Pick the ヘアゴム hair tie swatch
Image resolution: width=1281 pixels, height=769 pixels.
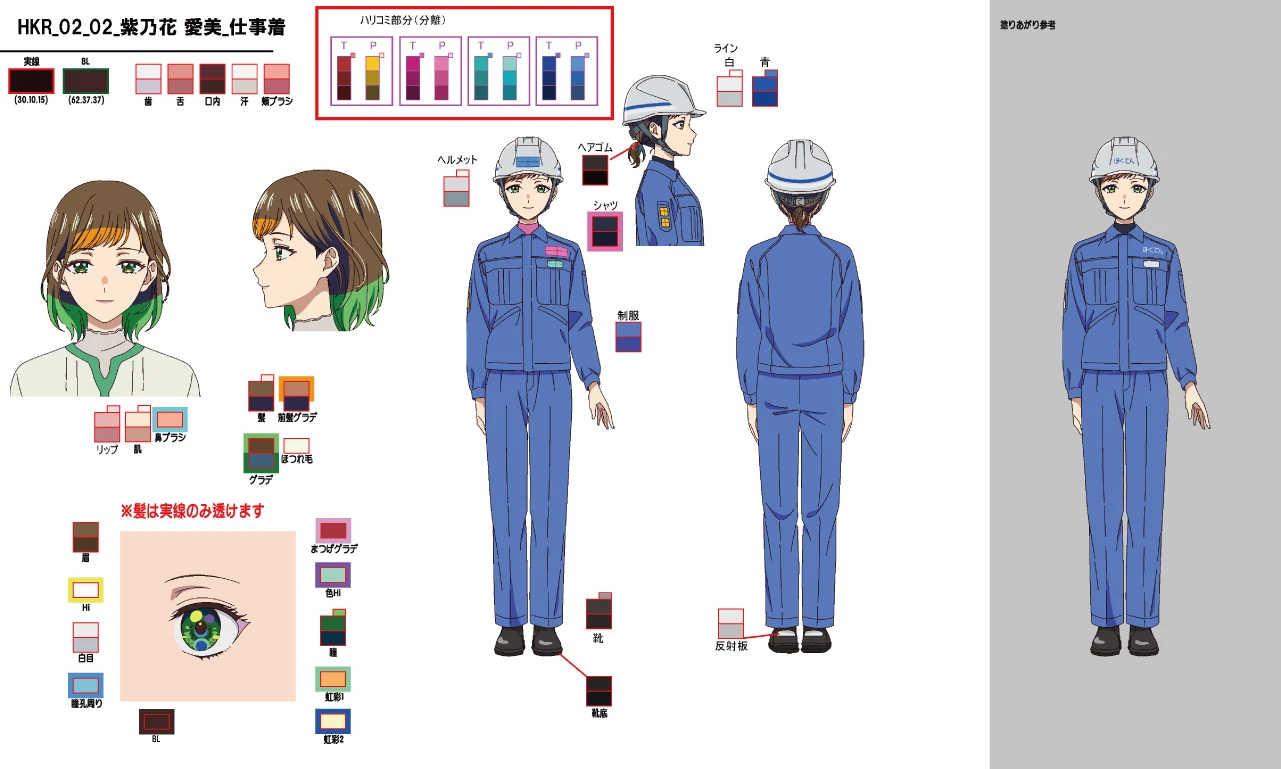pyautogui.click(x=595, y=168)
